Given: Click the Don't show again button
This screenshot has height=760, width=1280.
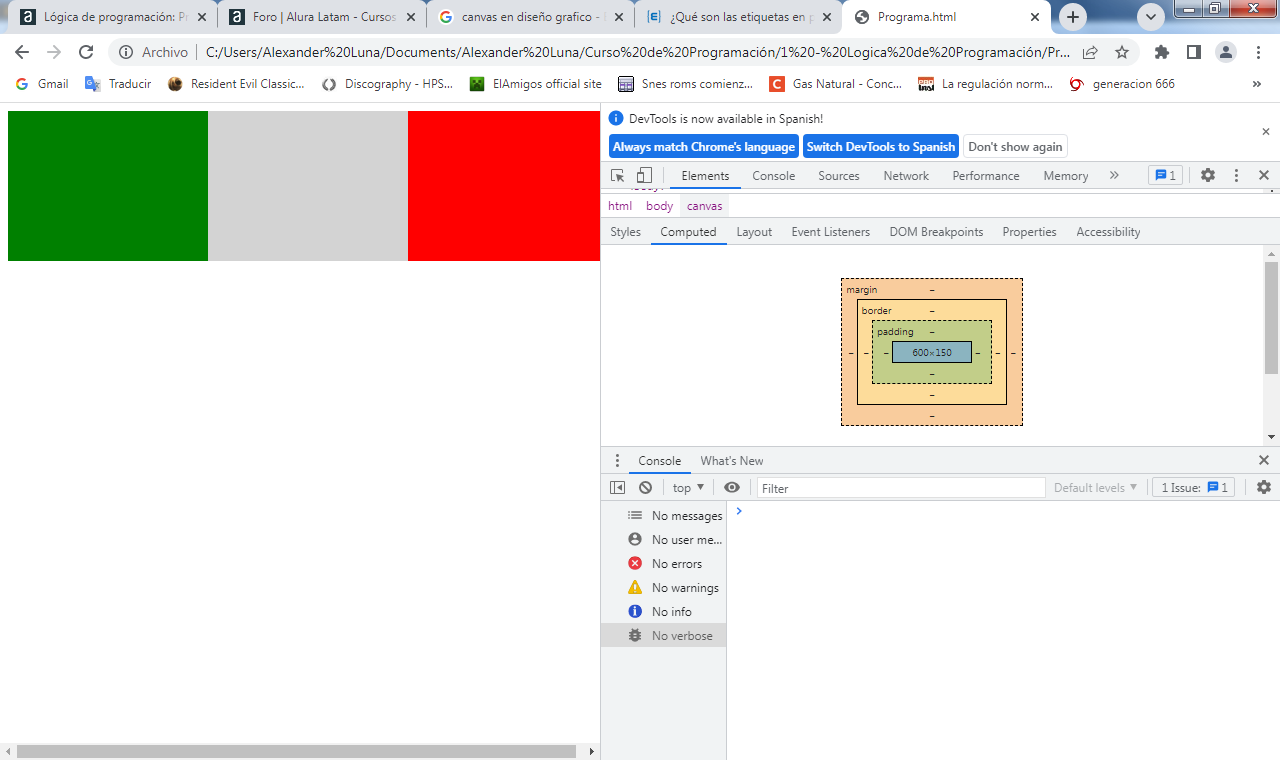Looking at the screenshot, I should [x=1015, y=147].
